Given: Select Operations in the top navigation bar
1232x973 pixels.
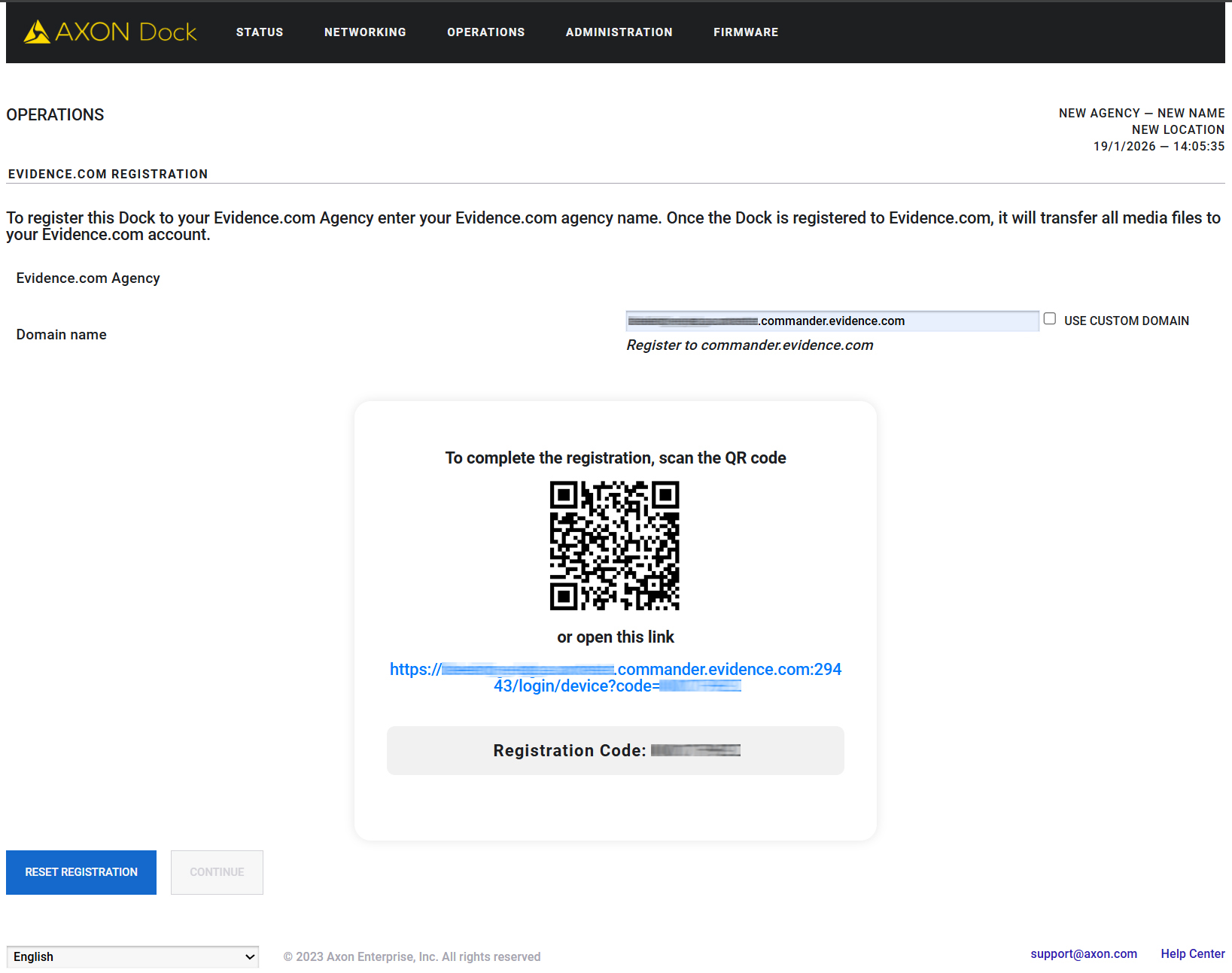Looking at the screenshot, I should pos(485,32).
